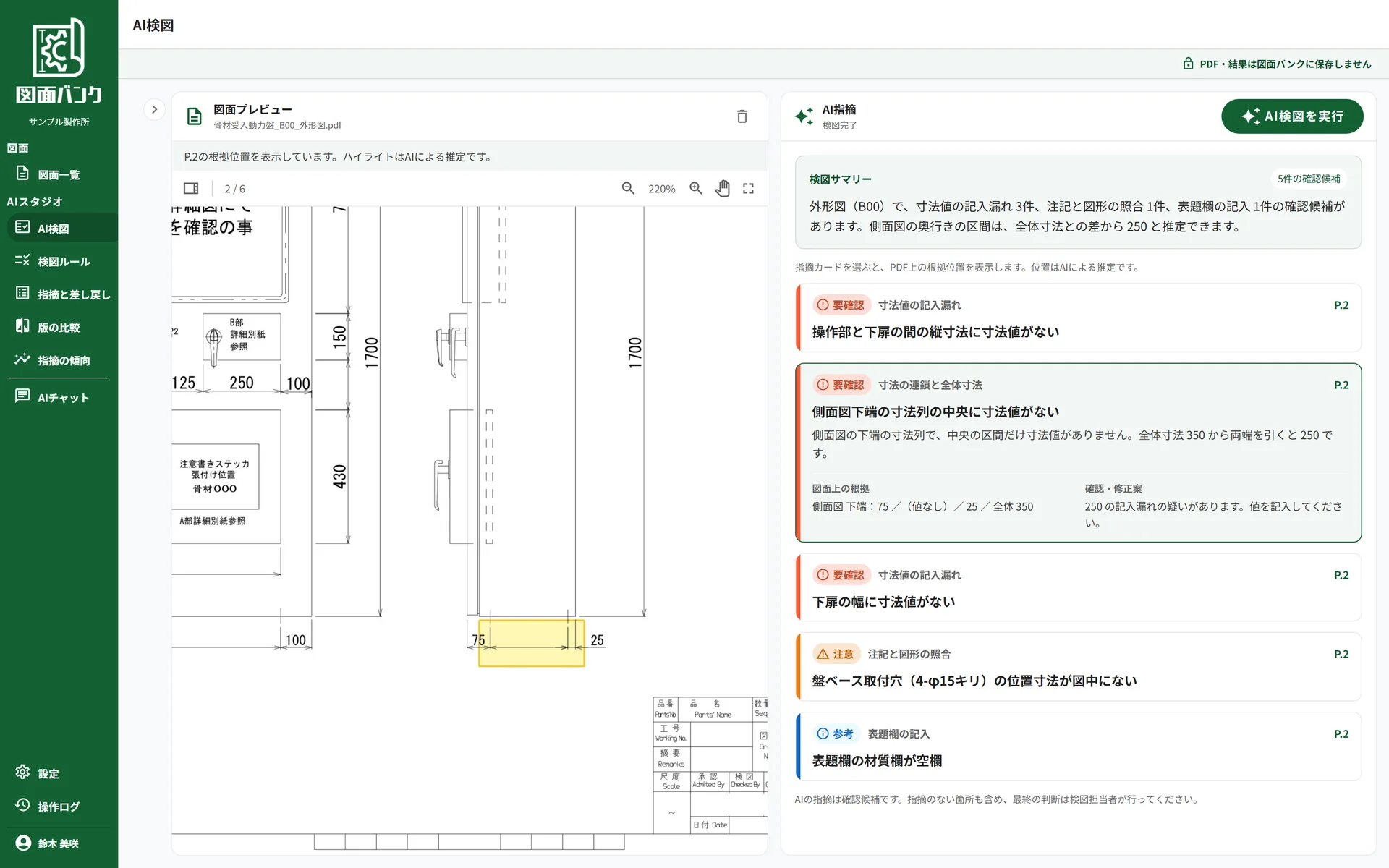Click the lock icon in the PDF notice
The image size is (1389, 868).
[1188, 64]
